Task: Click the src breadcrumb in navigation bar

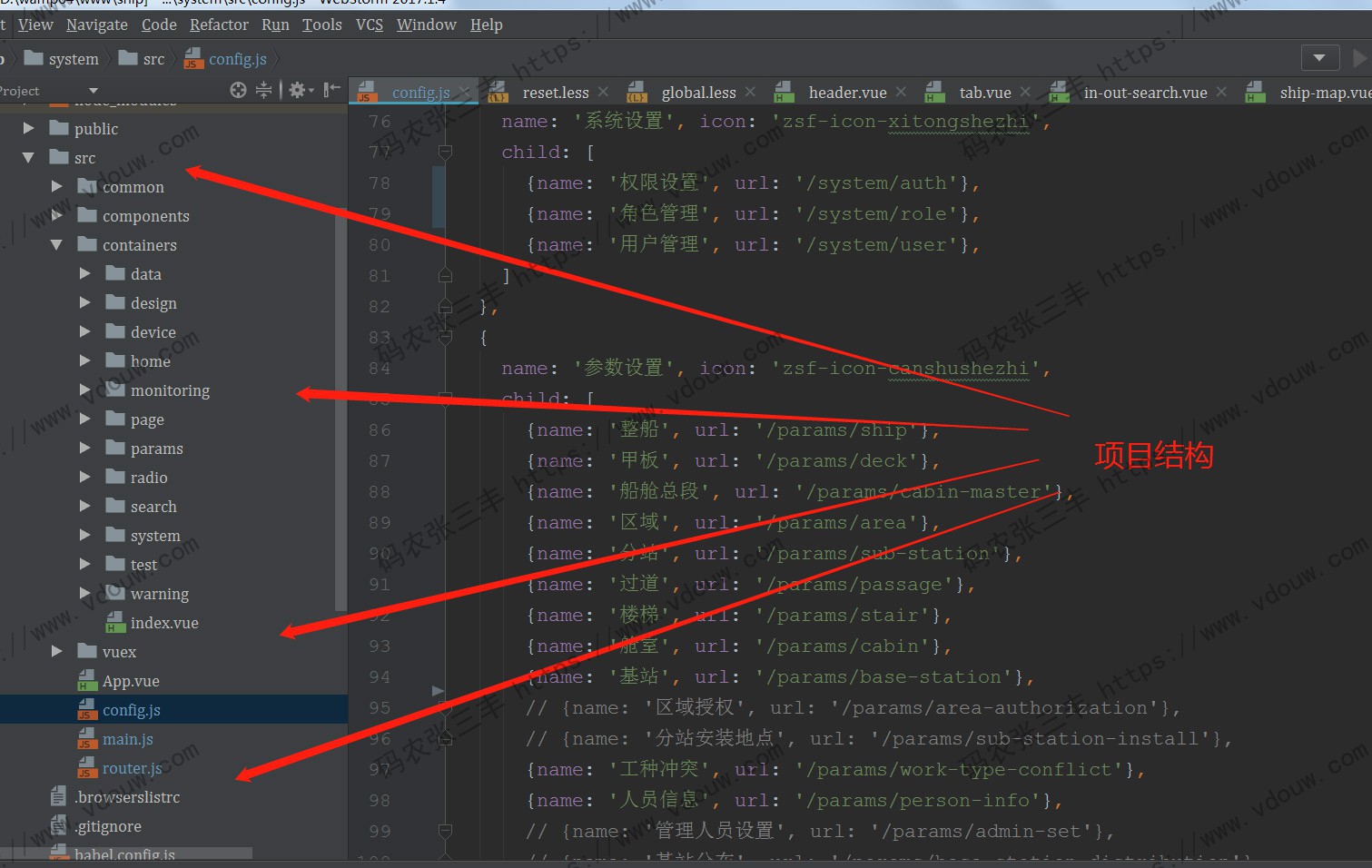Action: coord(153,59)
